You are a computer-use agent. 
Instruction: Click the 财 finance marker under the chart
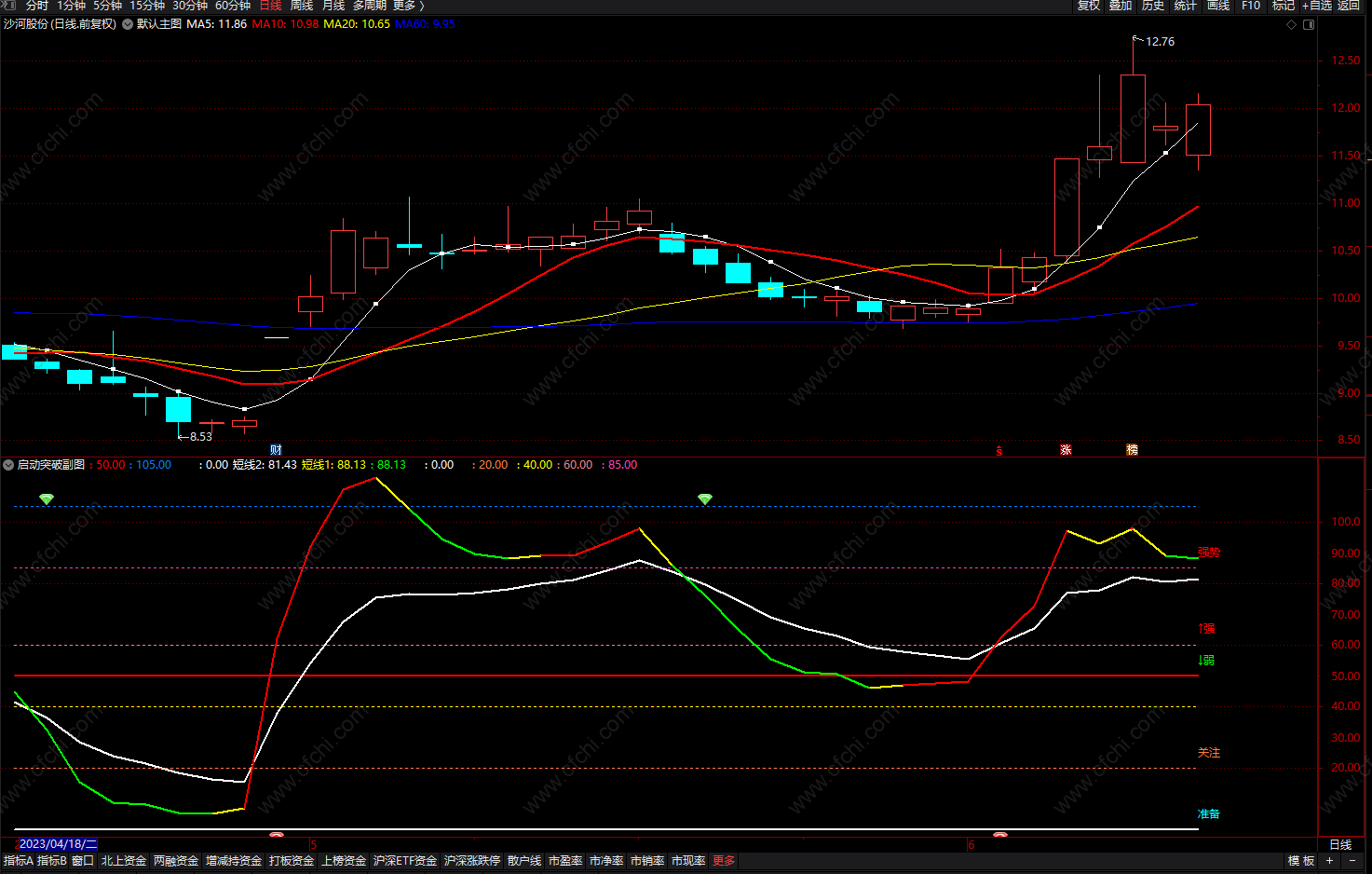click(x=276, y=449)
